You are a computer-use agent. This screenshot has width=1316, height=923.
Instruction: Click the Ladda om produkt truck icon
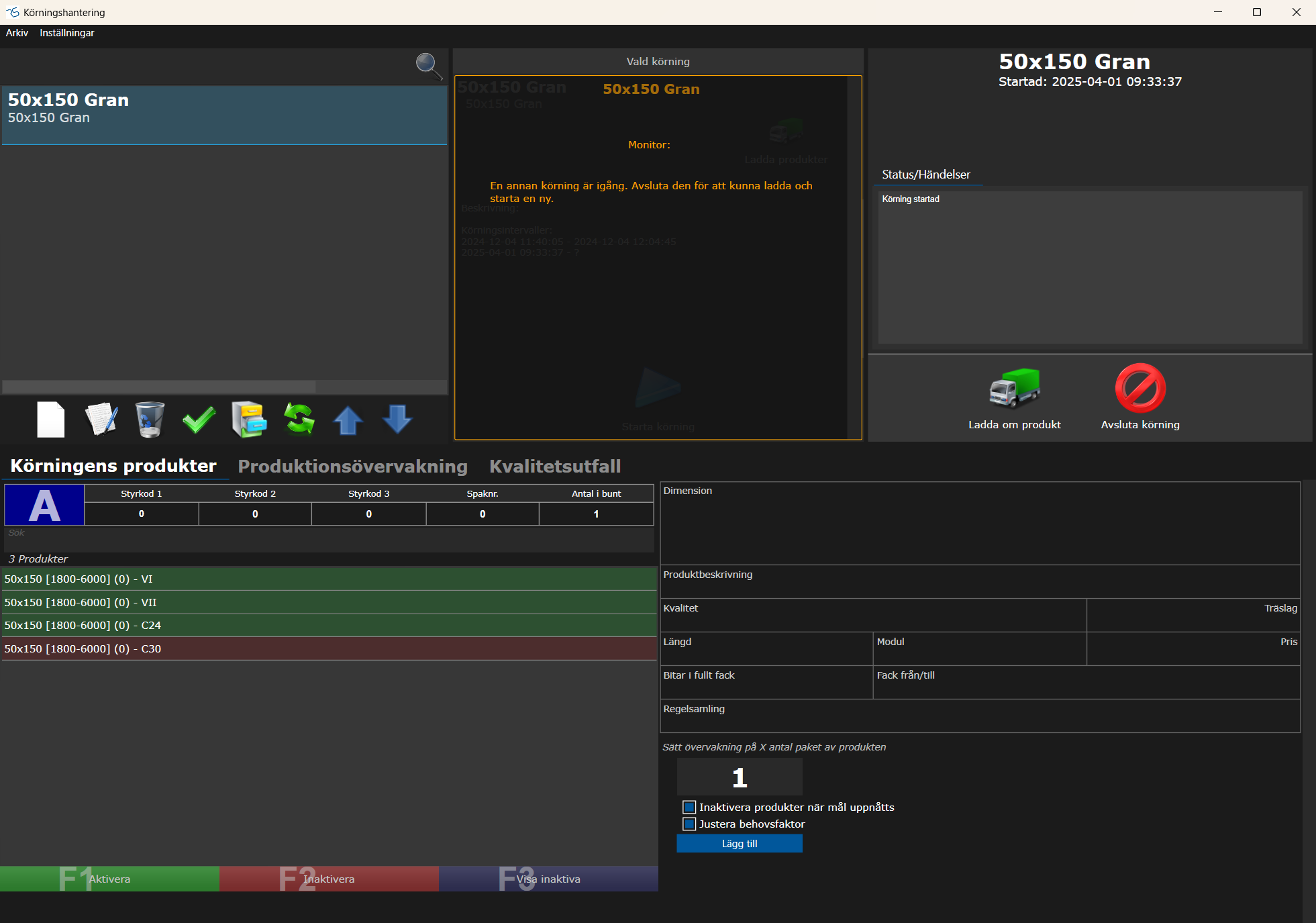click(1014, 389)
